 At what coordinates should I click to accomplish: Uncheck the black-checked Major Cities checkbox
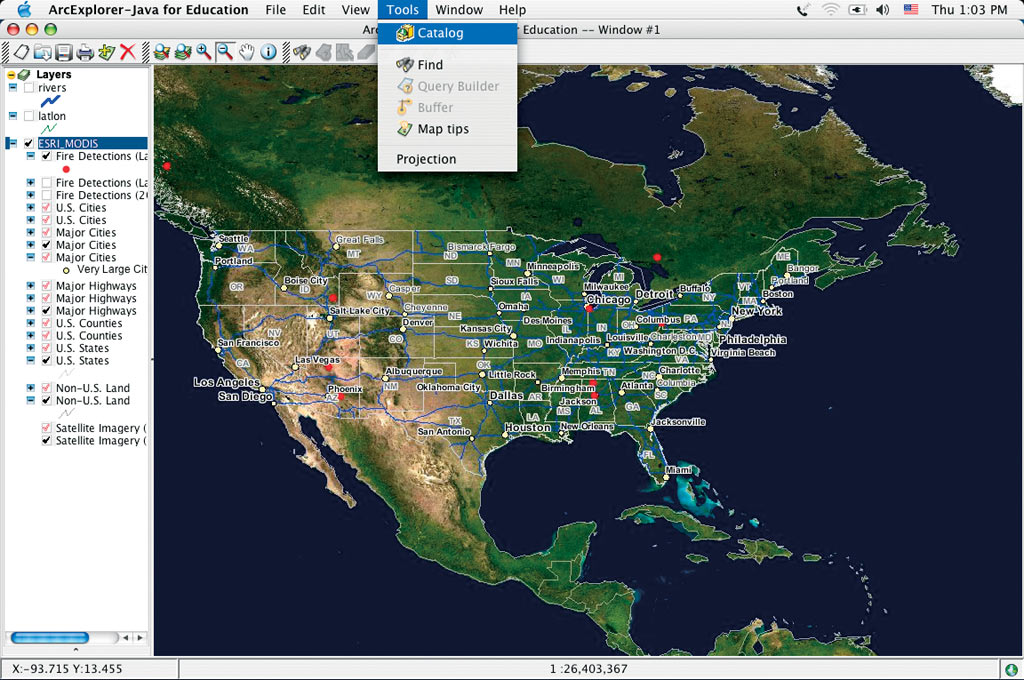(46, 245)
